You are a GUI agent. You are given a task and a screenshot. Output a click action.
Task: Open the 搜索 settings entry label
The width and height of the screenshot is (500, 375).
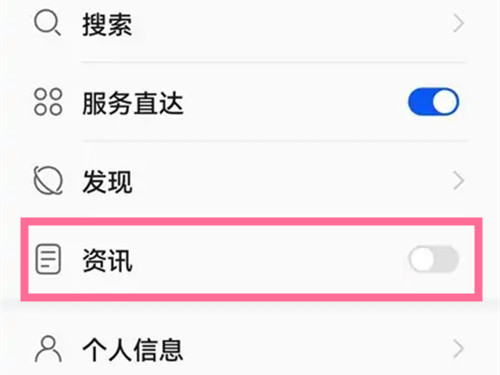pyautogui.click(x=107, y=24)
